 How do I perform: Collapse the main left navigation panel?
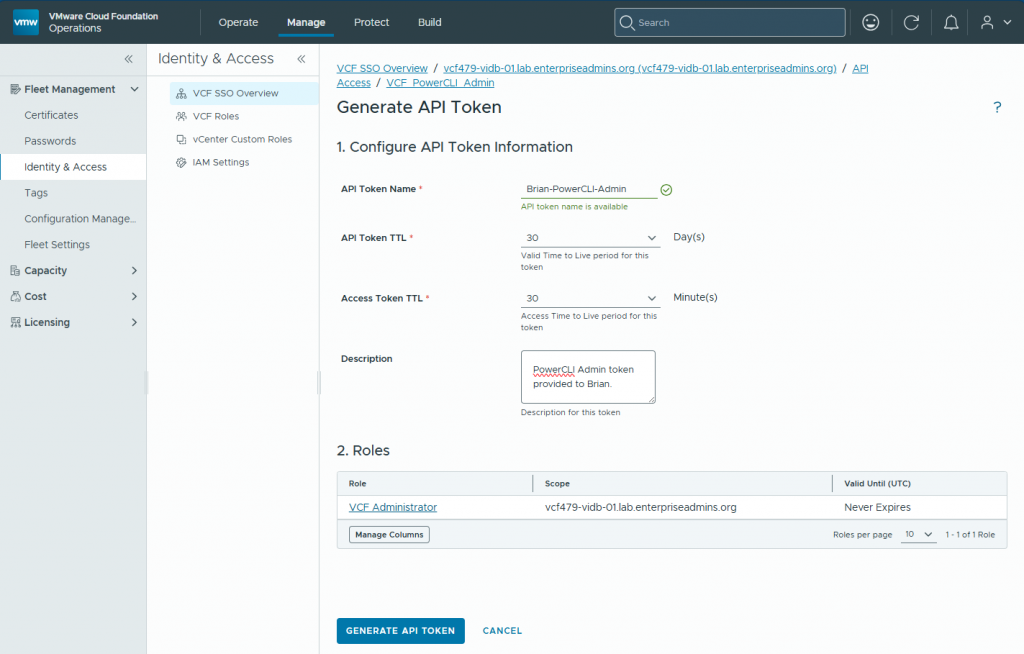pos(129,59)
